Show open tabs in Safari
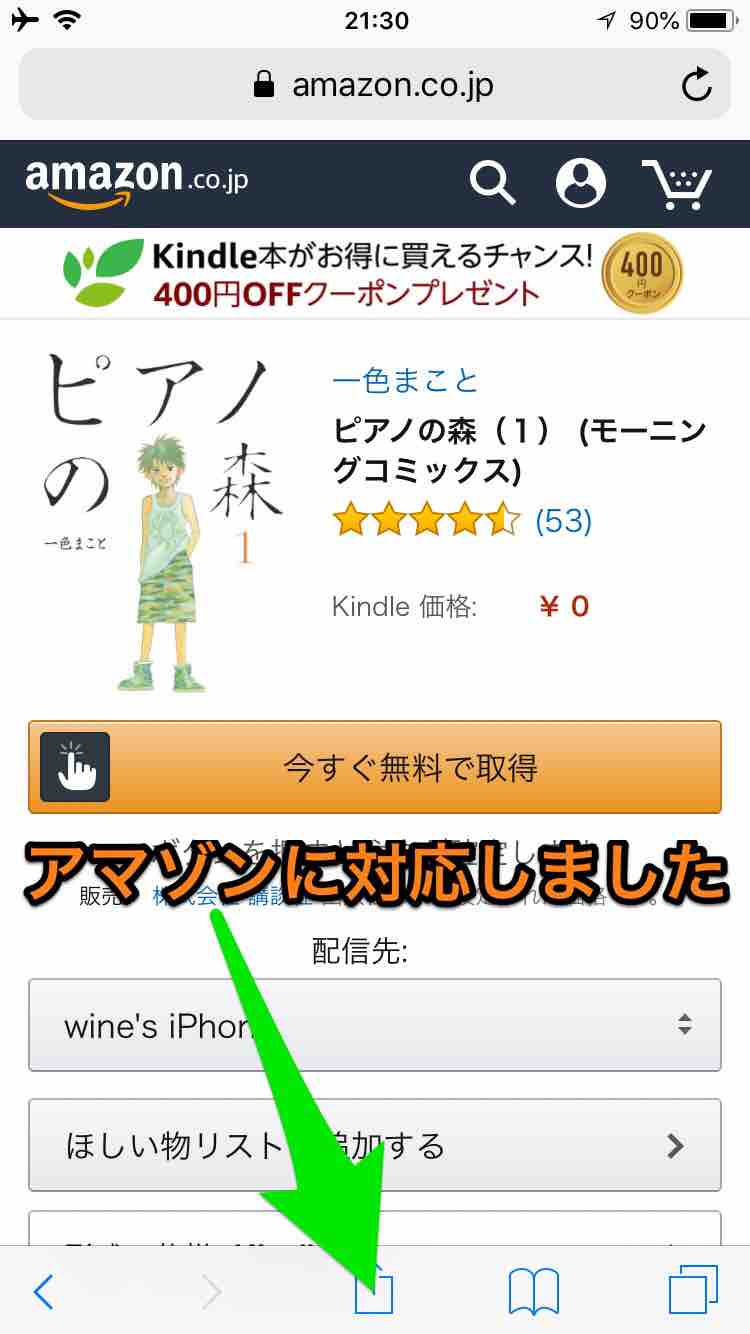The image size is (750, 1334). tap(693, 1291)
